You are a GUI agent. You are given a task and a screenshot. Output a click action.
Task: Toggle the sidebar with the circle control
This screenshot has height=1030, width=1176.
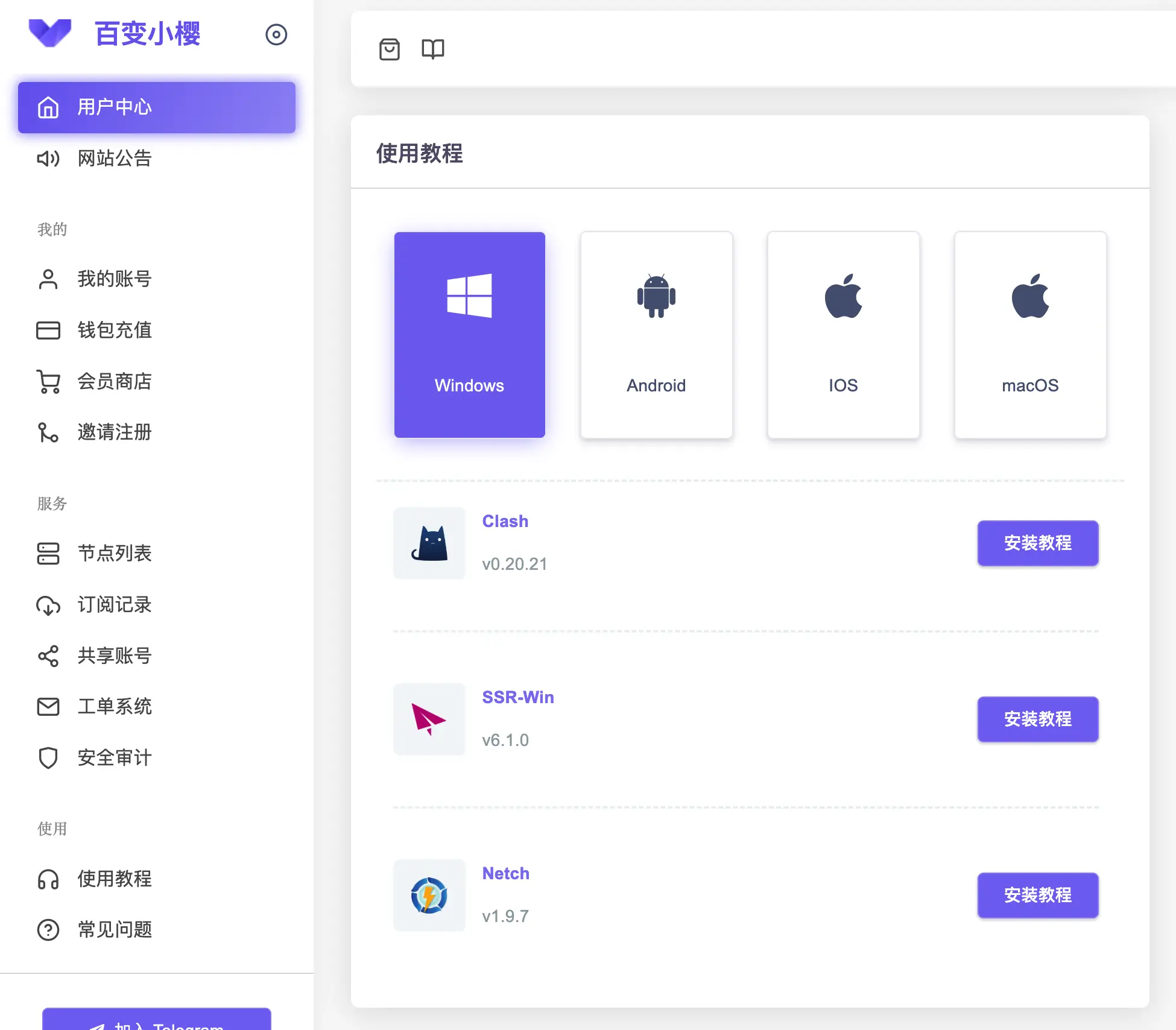coord(277,35)
